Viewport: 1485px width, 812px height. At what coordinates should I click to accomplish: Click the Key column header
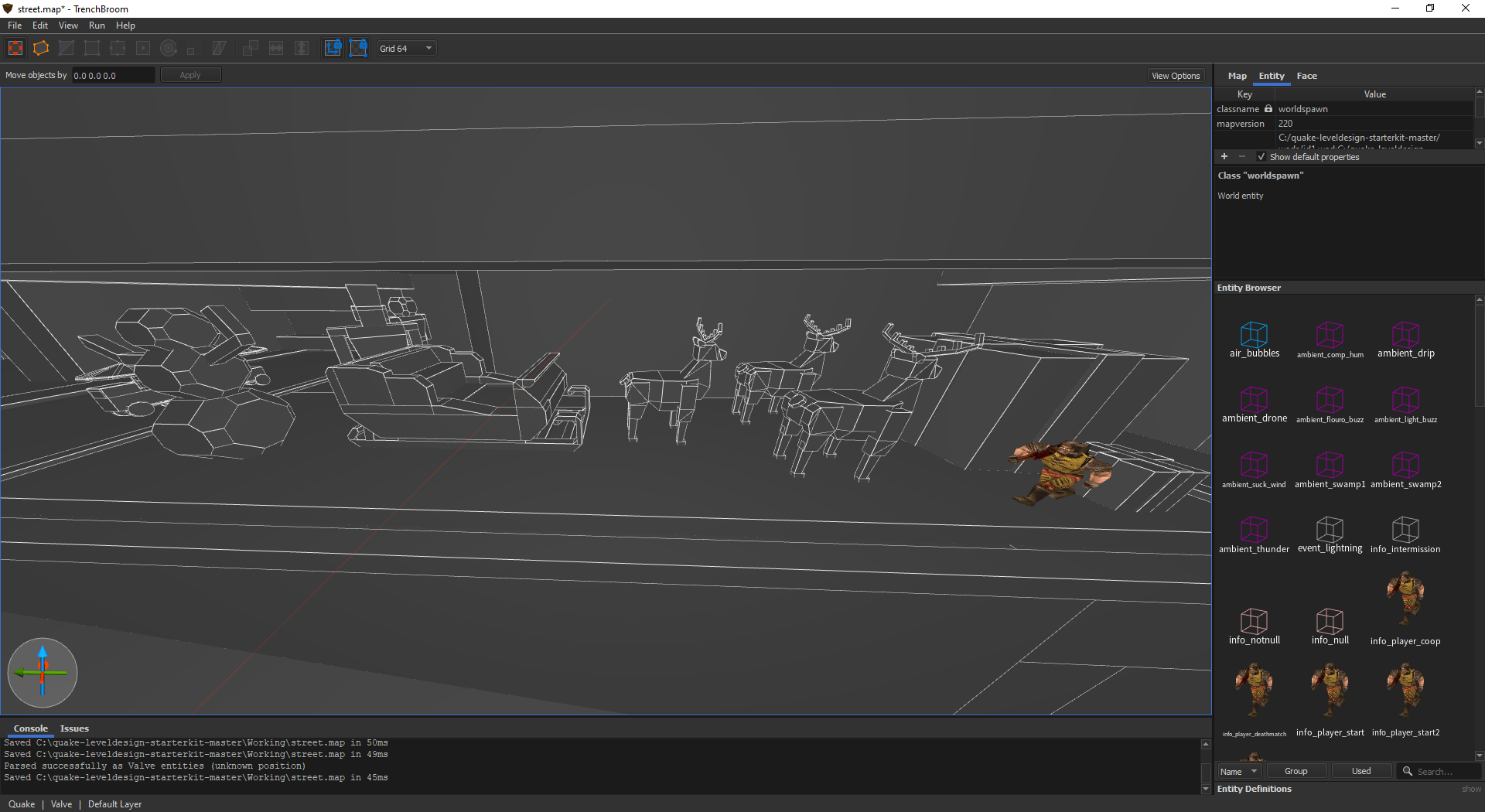coord(1244,94)
